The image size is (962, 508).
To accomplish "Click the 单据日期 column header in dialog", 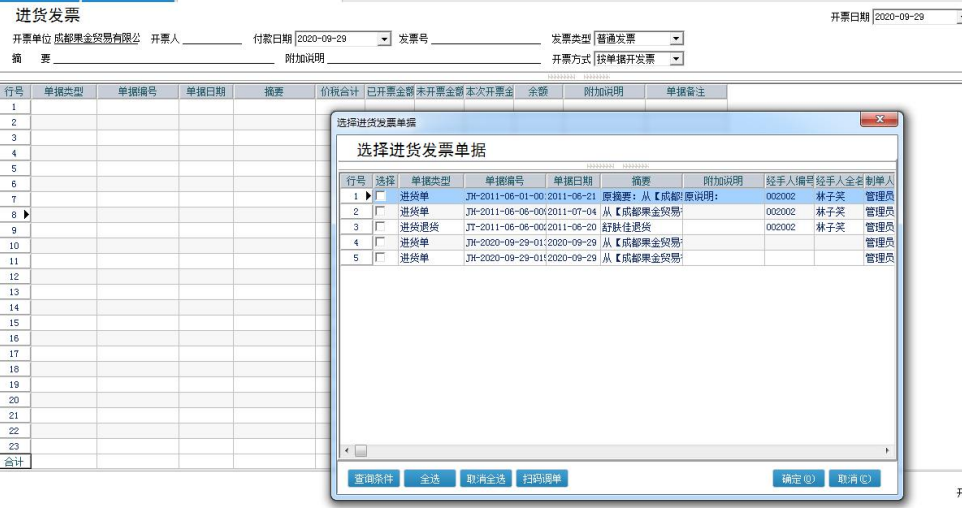I will (573, 181).
